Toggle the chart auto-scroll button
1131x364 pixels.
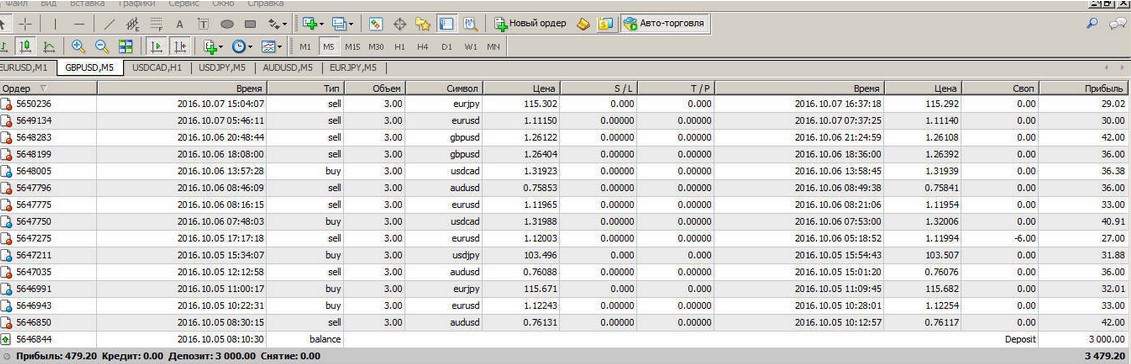click(x=156, y=46)
